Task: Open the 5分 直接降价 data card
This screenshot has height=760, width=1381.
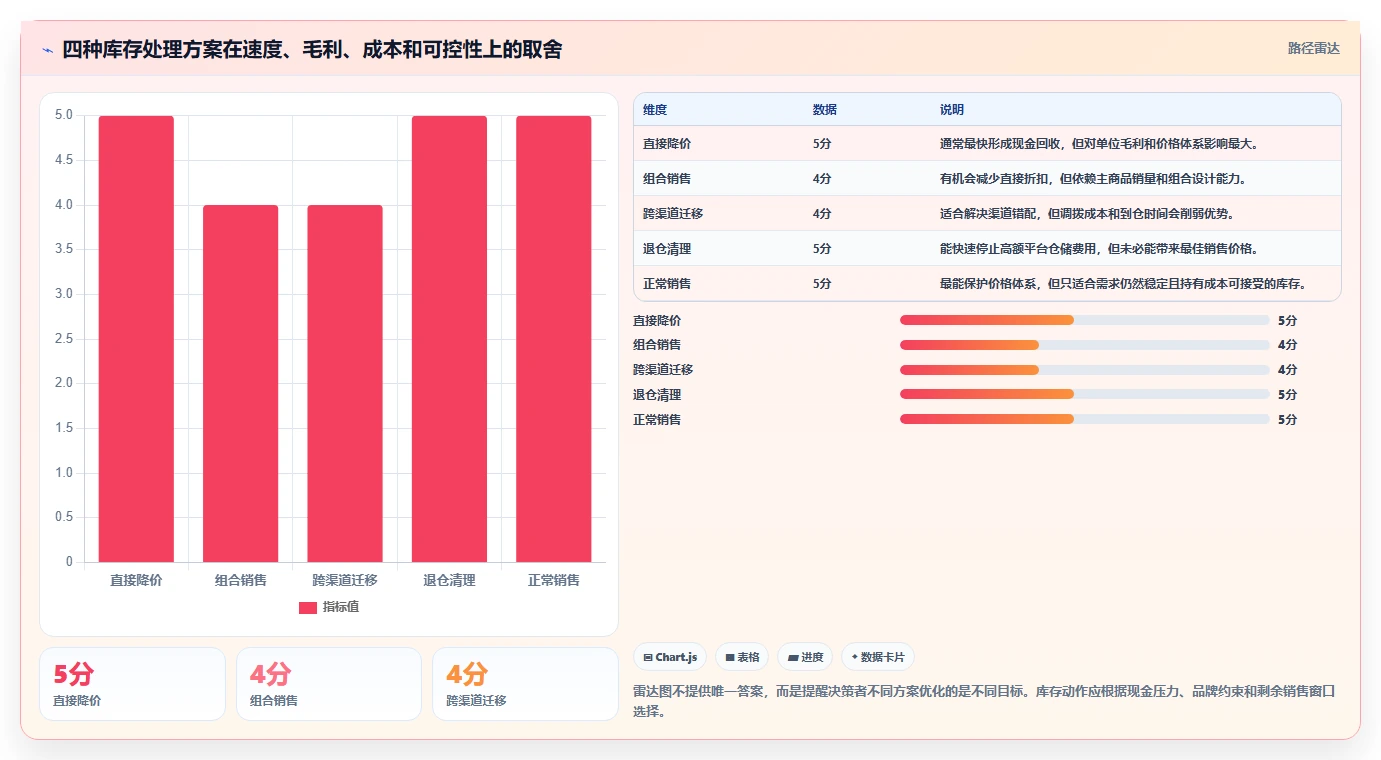Action: pyautogui.click(x=132, y=684)
